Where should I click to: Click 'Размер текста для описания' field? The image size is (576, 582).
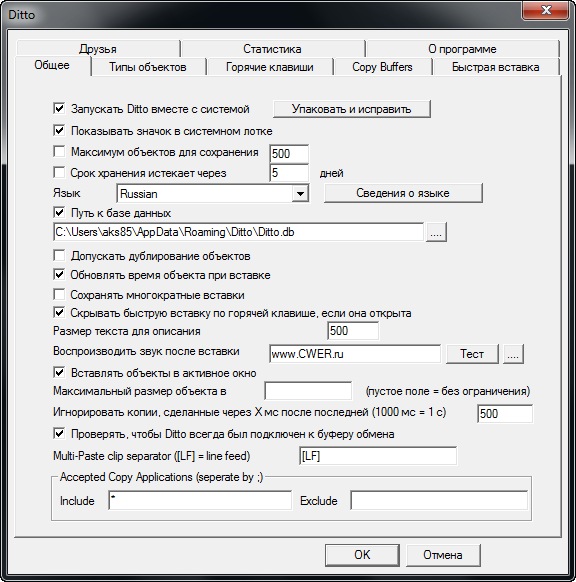(x=353, y=331)
